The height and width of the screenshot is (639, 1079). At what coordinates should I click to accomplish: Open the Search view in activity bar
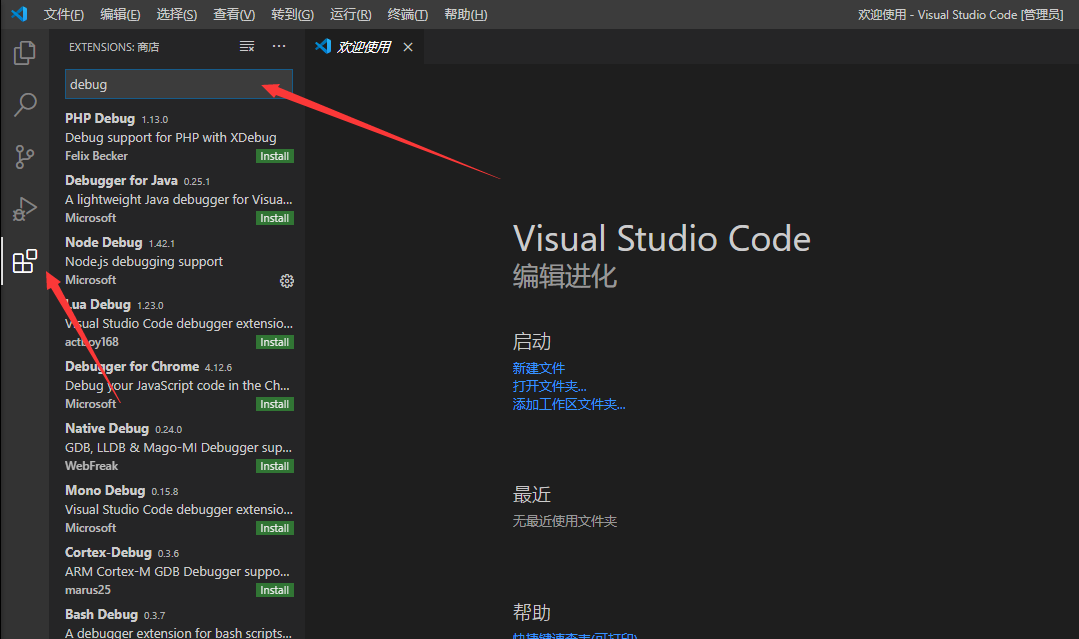point(25,105)
